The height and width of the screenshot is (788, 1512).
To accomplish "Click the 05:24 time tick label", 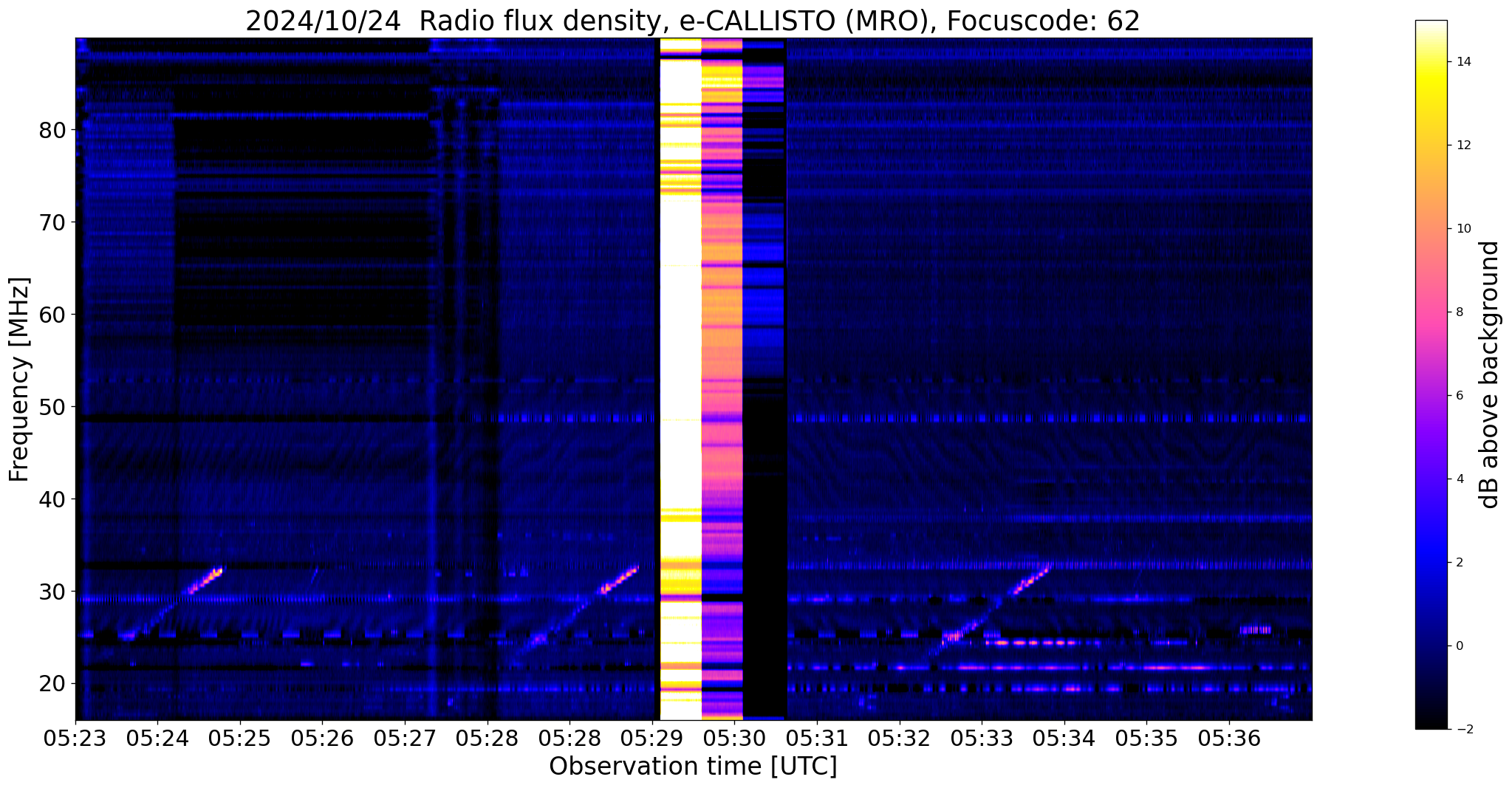I will click(157, 739).
